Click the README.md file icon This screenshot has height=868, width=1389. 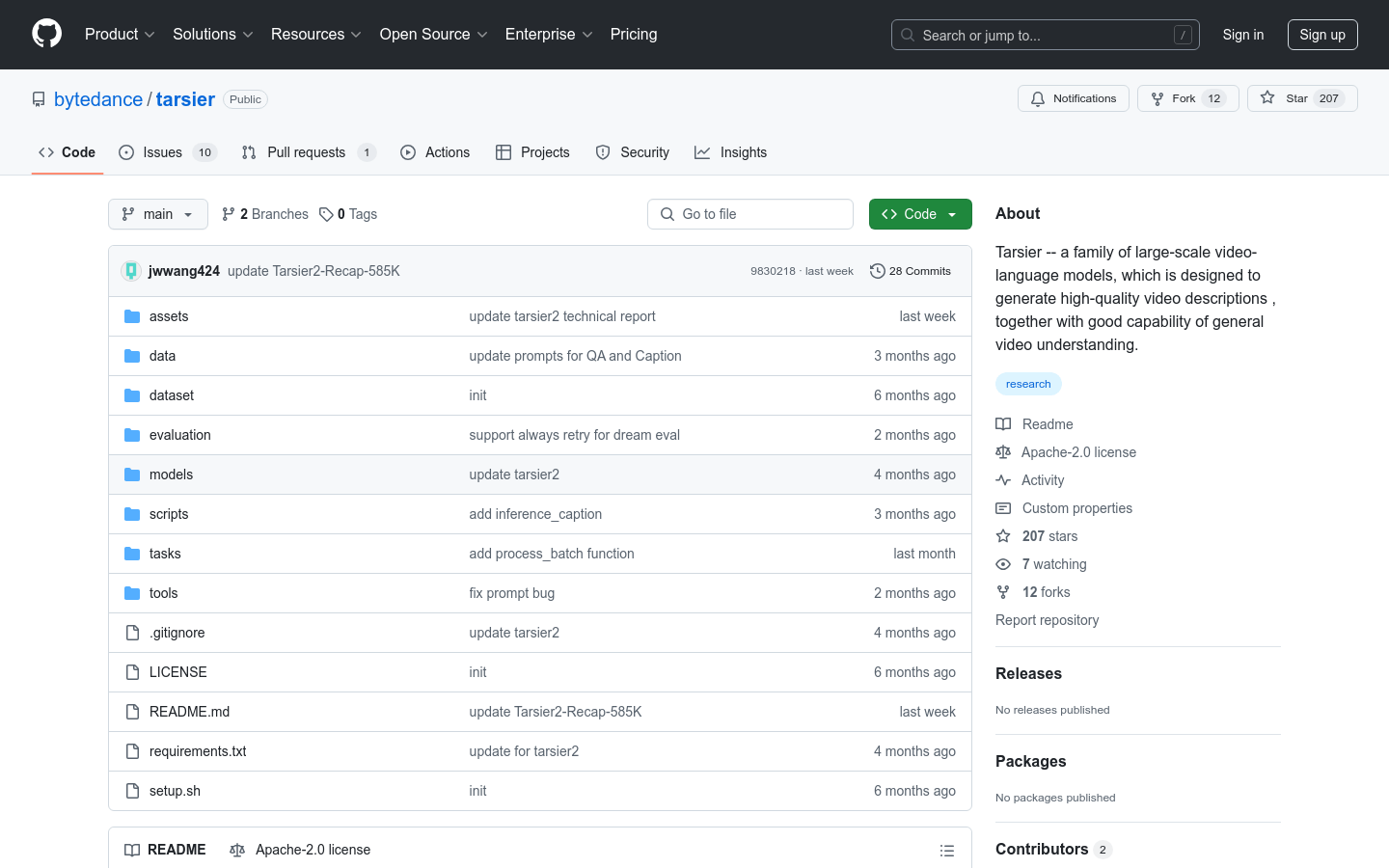[132, 712]
